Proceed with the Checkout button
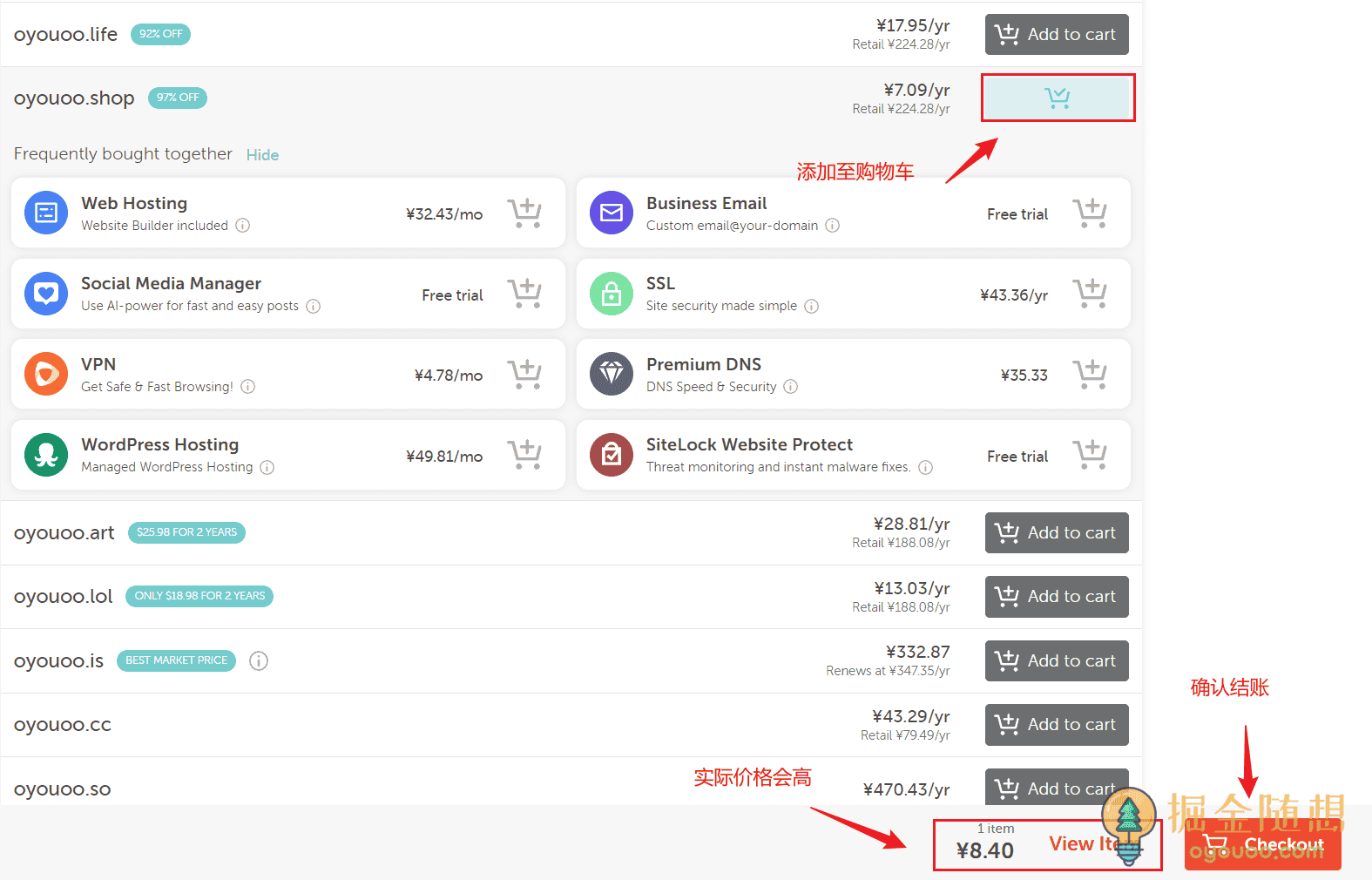1372x880 pixels. tap(1262, 844)
